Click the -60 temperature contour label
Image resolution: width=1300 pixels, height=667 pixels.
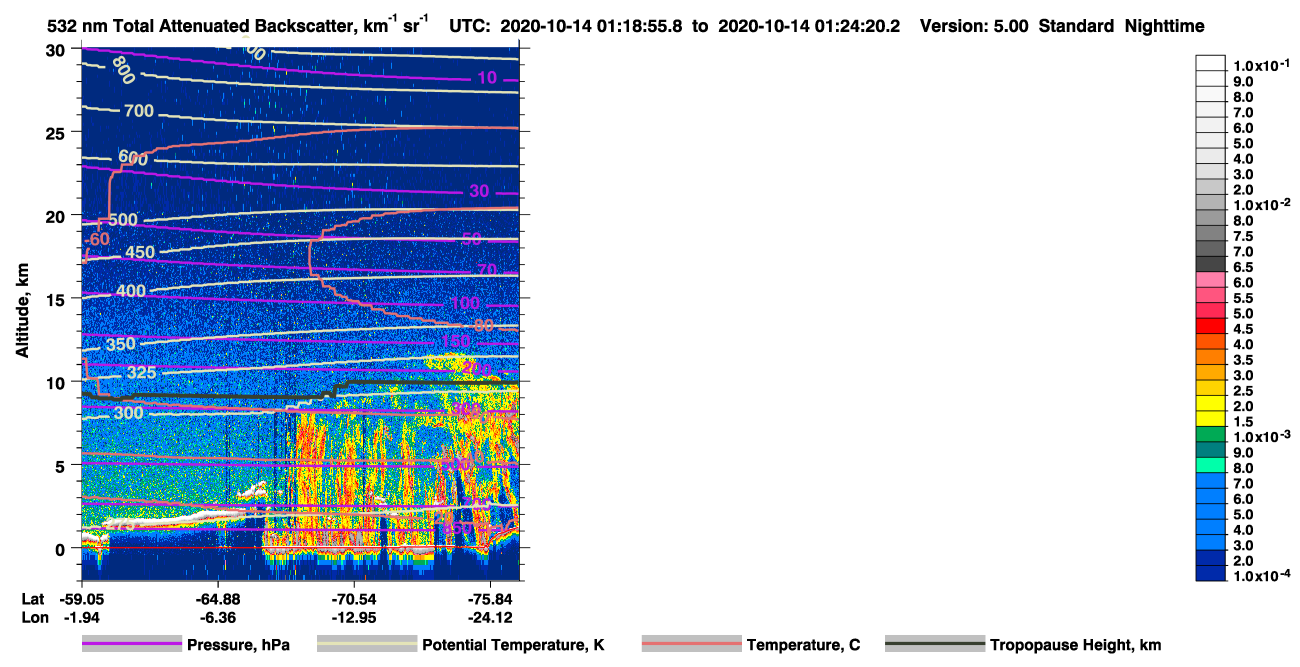(97, 239)
